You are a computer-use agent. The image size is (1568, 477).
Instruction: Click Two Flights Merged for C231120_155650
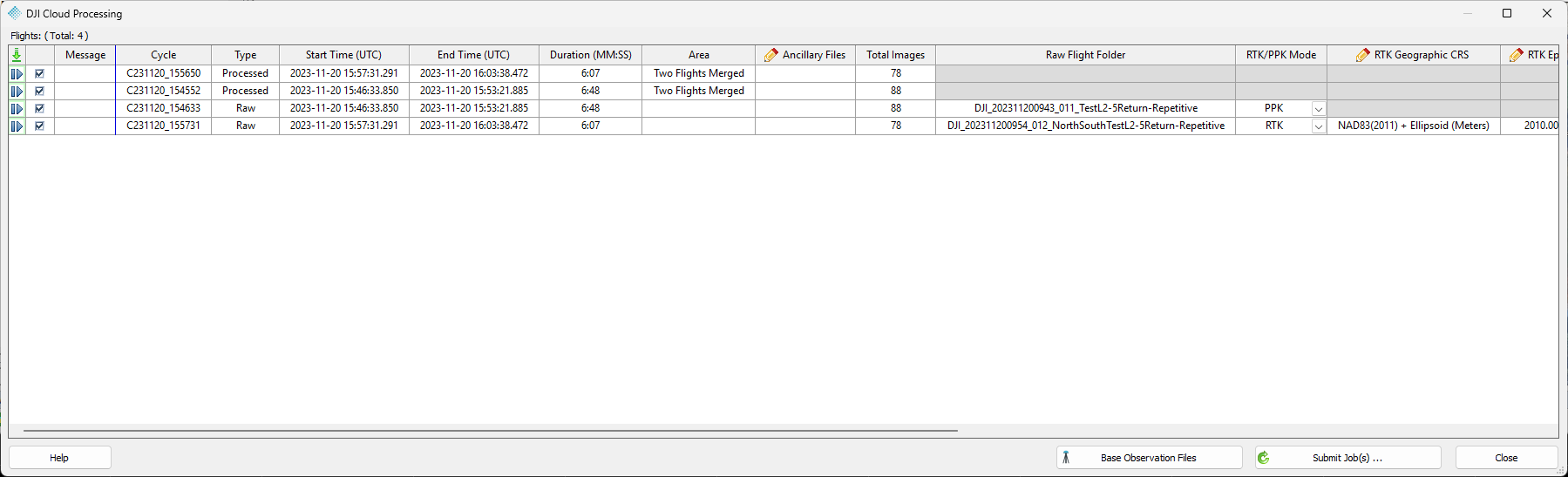click(699, 73)
